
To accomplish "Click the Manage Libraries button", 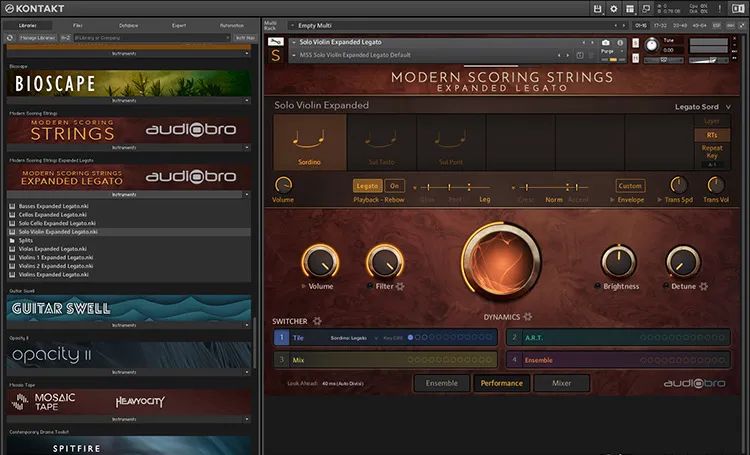I will 37,37.
